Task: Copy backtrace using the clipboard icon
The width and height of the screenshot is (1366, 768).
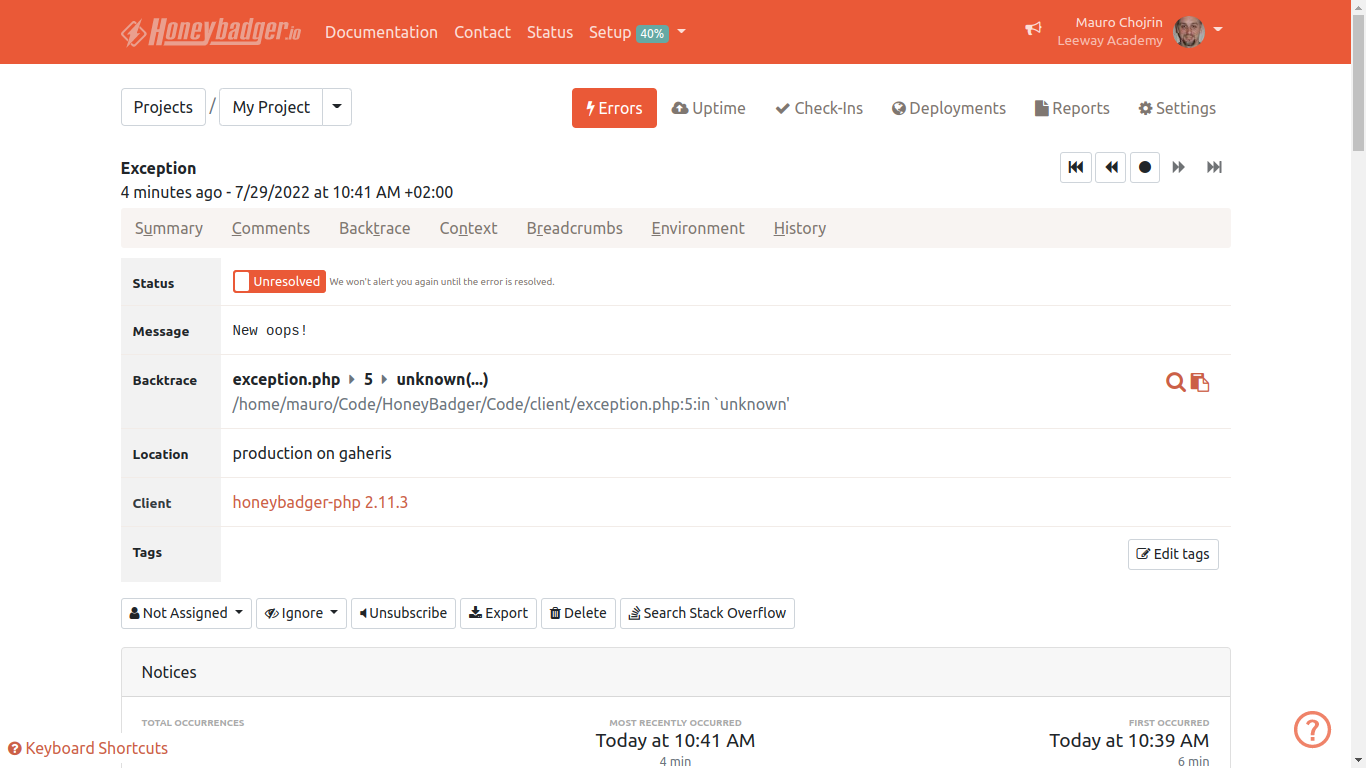Action: 1200,382
